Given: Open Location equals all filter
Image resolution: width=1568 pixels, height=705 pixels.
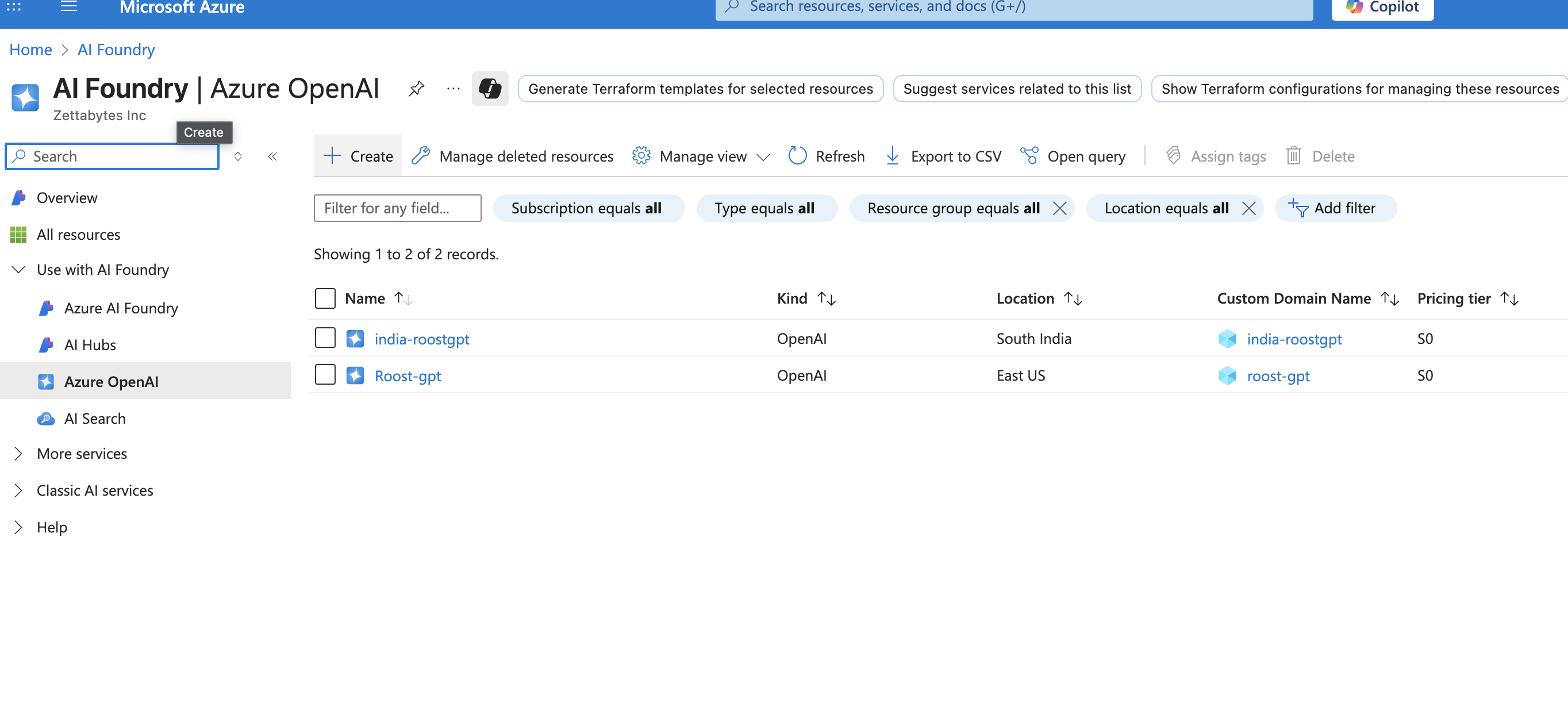Looking at the screenshot, I should [1166, 208].
